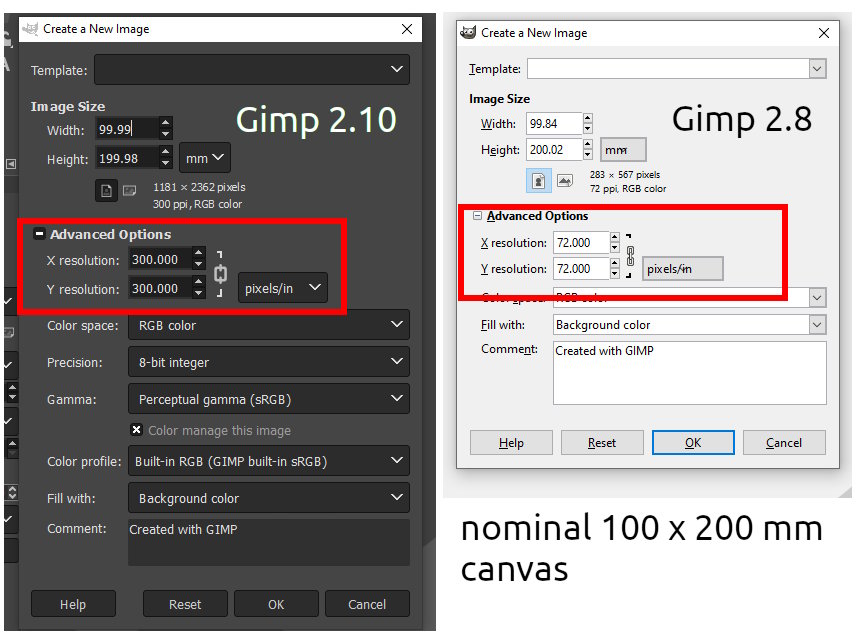The height and width of the screenshot is (638, 864).
Task: Decrease Height using down arrow in Gimp 2.8
Action: coord(587,155)
